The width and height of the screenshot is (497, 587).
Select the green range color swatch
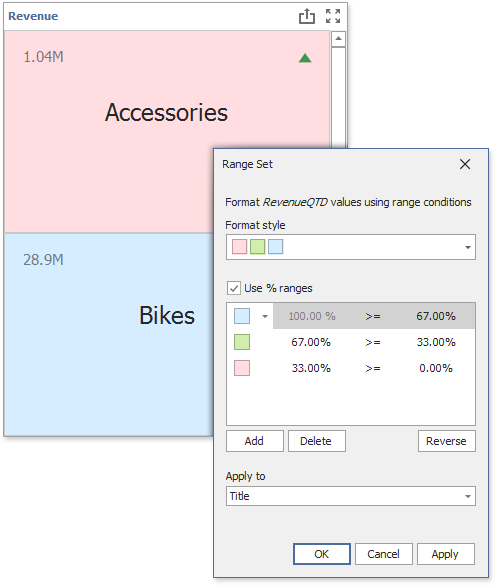[x=242, y=342]
